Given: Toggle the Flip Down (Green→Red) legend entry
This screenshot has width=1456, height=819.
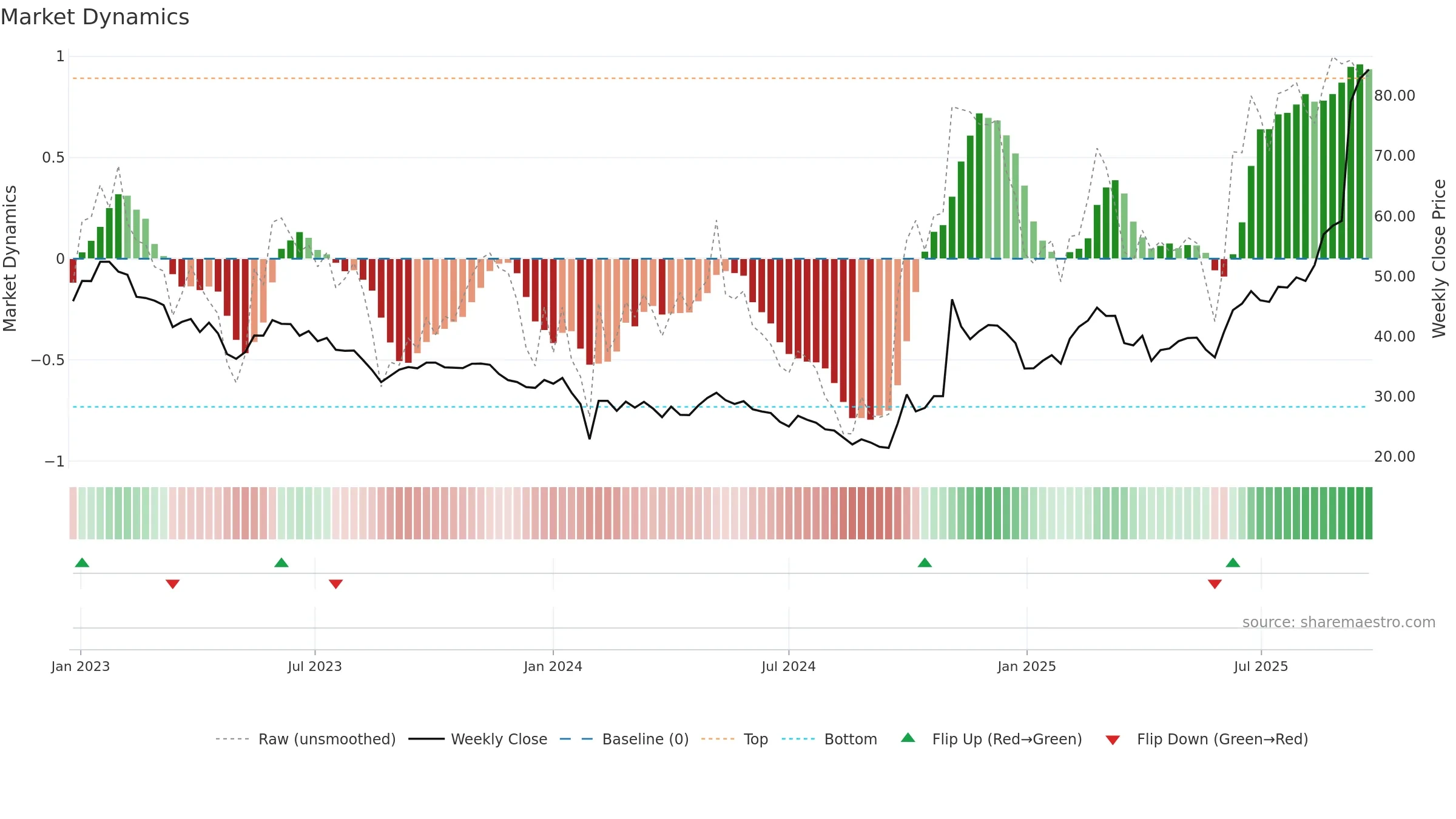Looking at the screenshot, I should pos(1206,739).
